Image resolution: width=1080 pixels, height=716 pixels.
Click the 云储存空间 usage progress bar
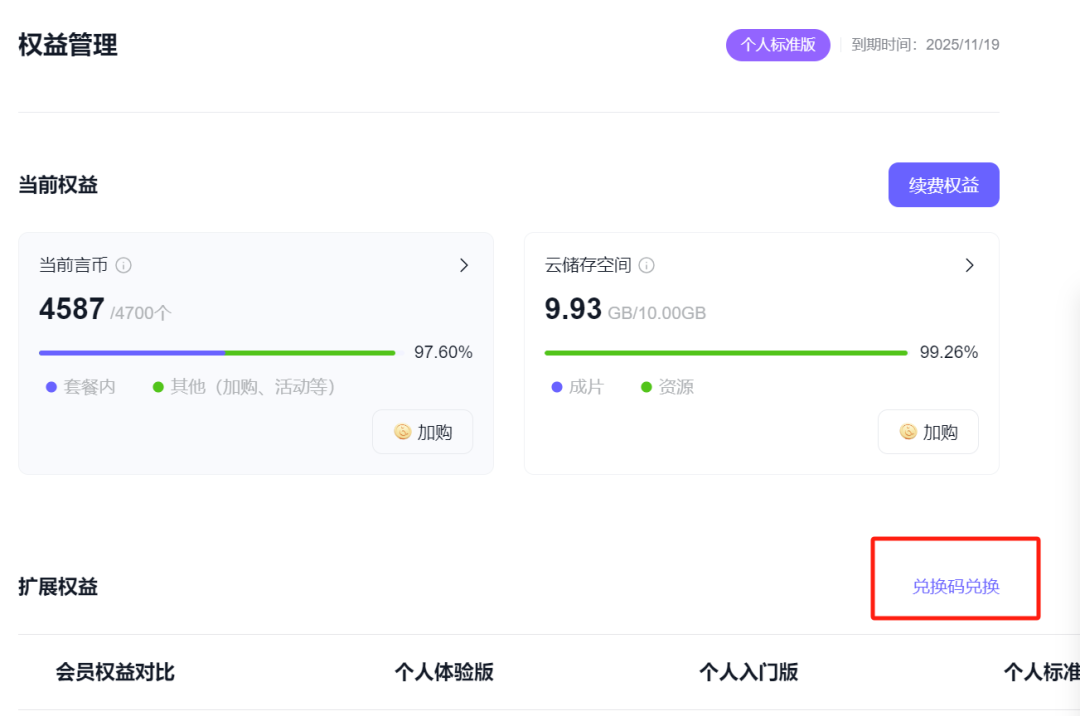725,353
